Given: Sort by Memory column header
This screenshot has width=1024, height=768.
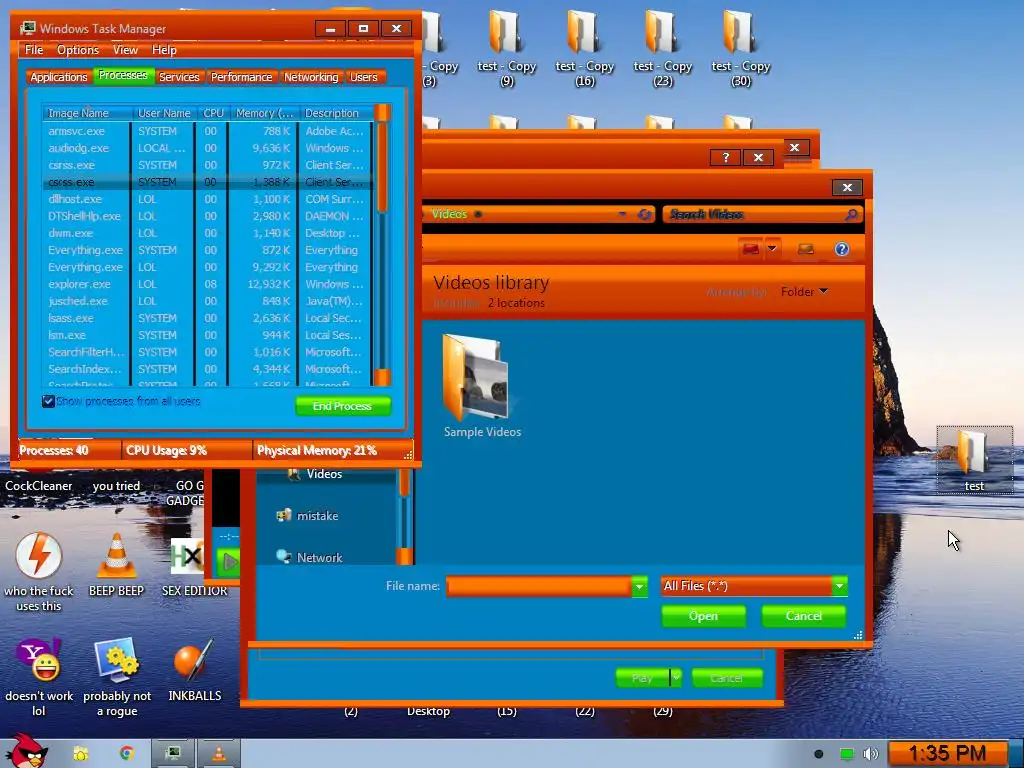Looking at the screenshot, I should click(264, 113).
